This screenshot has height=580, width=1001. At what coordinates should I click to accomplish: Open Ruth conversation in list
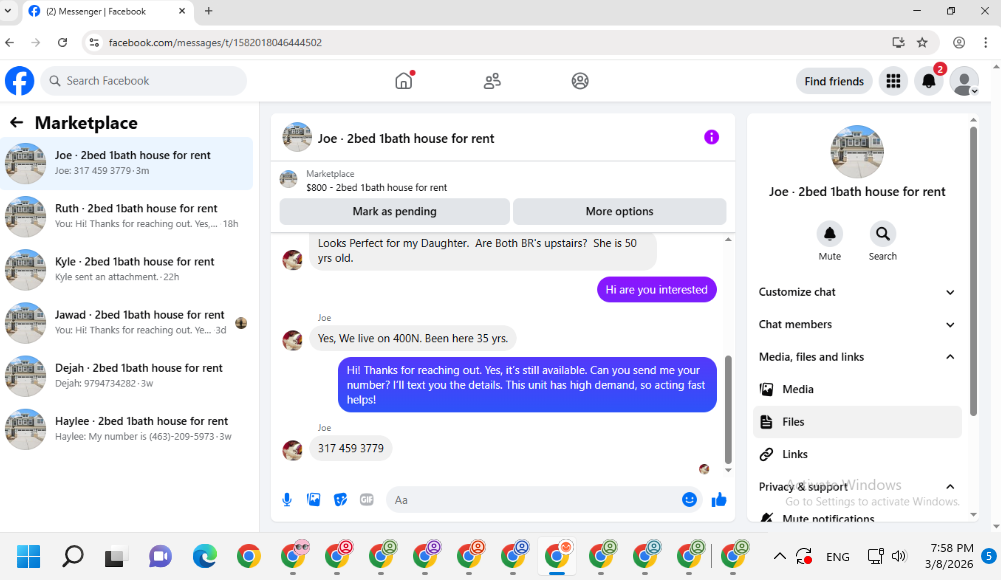[126, 216]
